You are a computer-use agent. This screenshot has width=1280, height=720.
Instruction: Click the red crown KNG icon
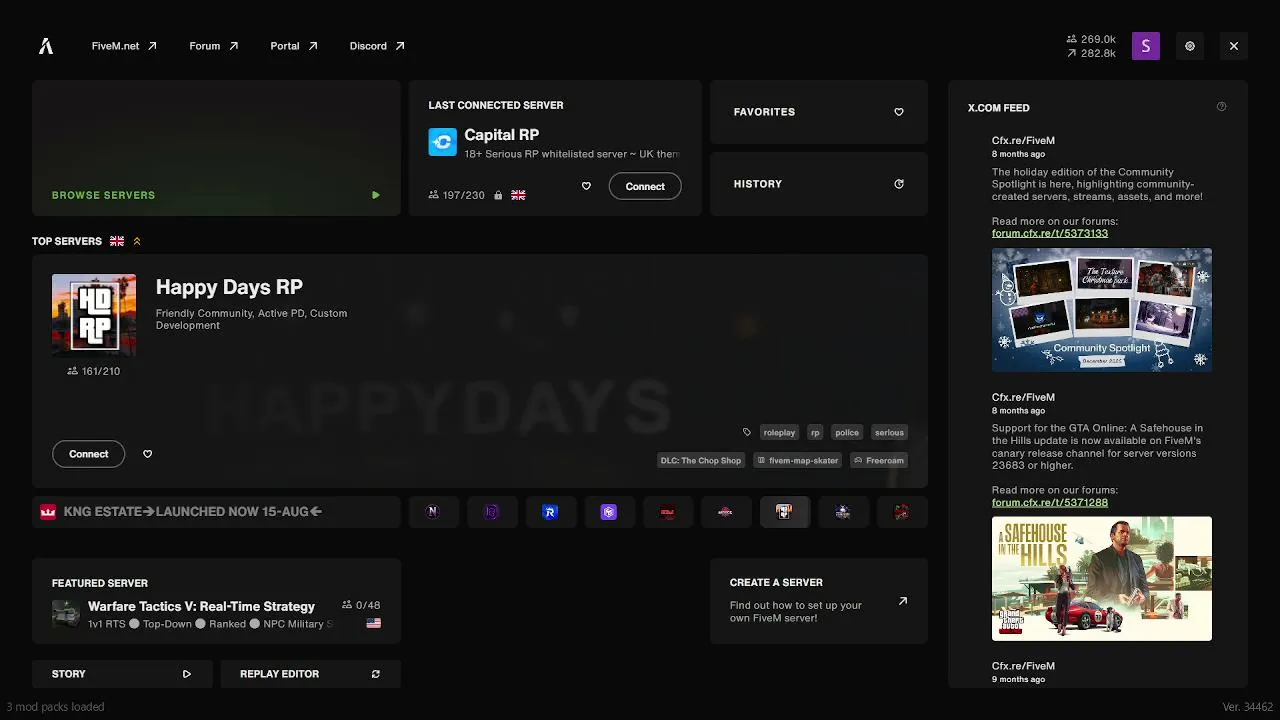pos(47,512)
